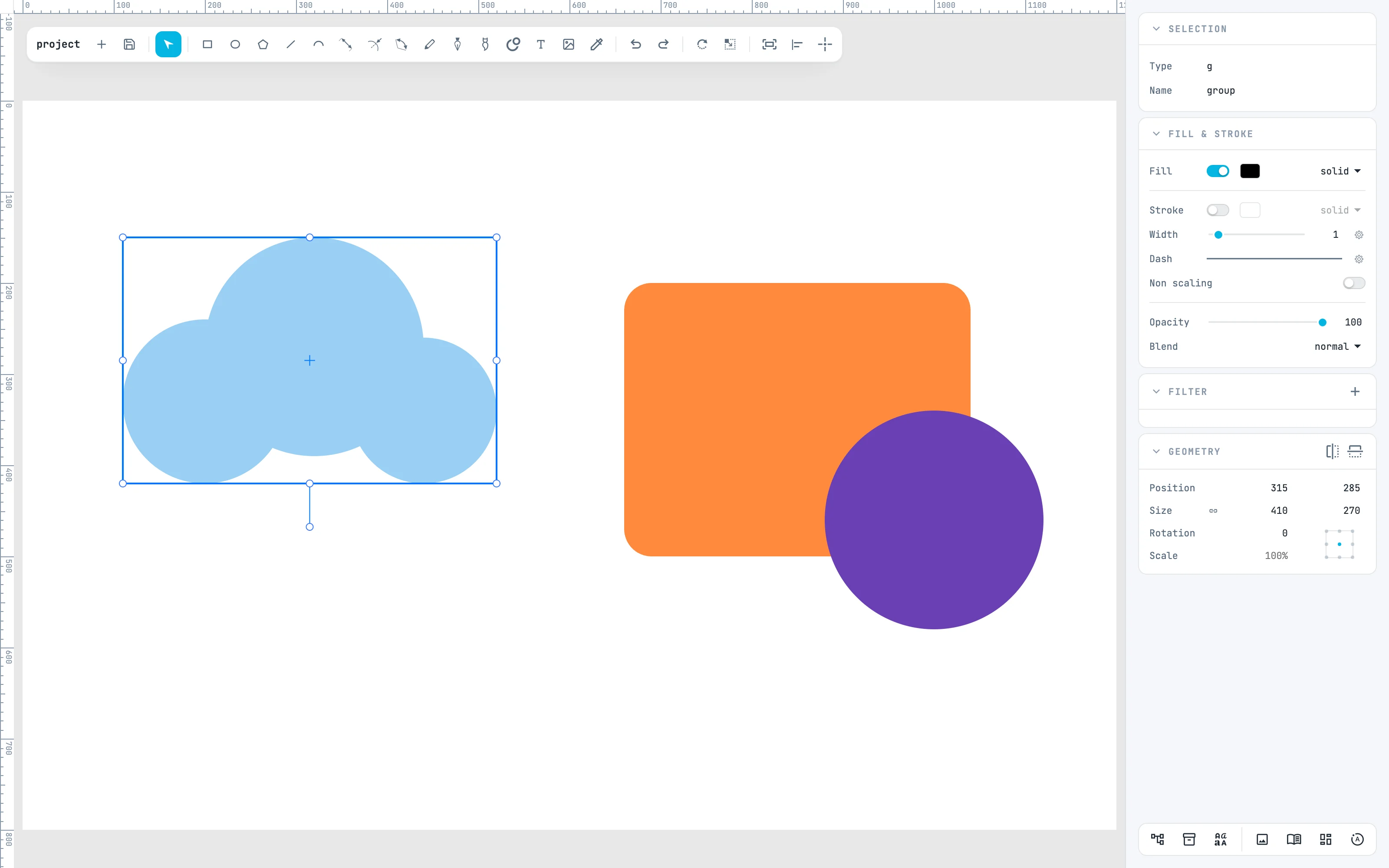Select the arc tool

pos(319,44)
